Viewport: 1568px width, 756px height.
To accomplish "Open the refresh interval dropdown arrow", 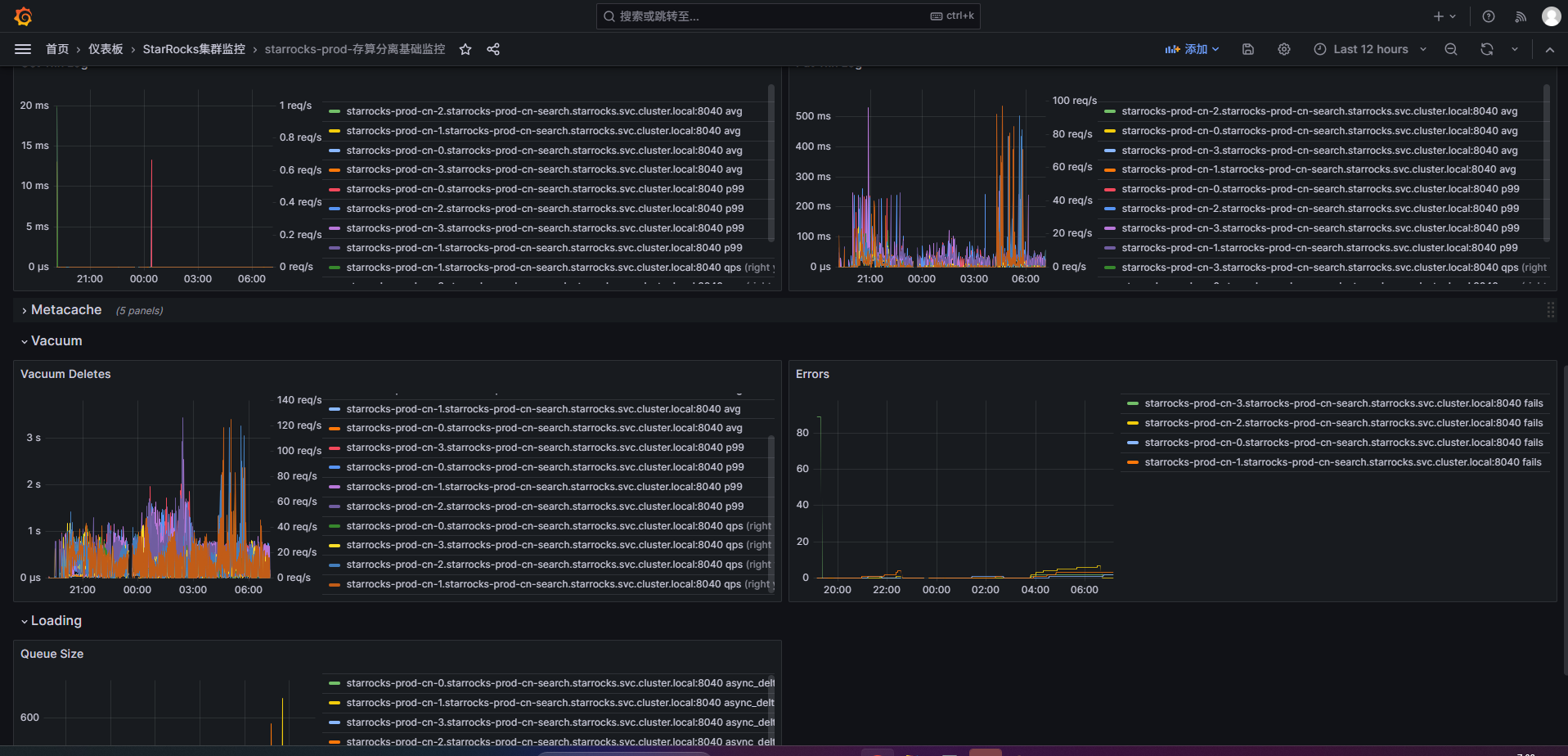I will pyautogui.click(x=1515, y=49).
